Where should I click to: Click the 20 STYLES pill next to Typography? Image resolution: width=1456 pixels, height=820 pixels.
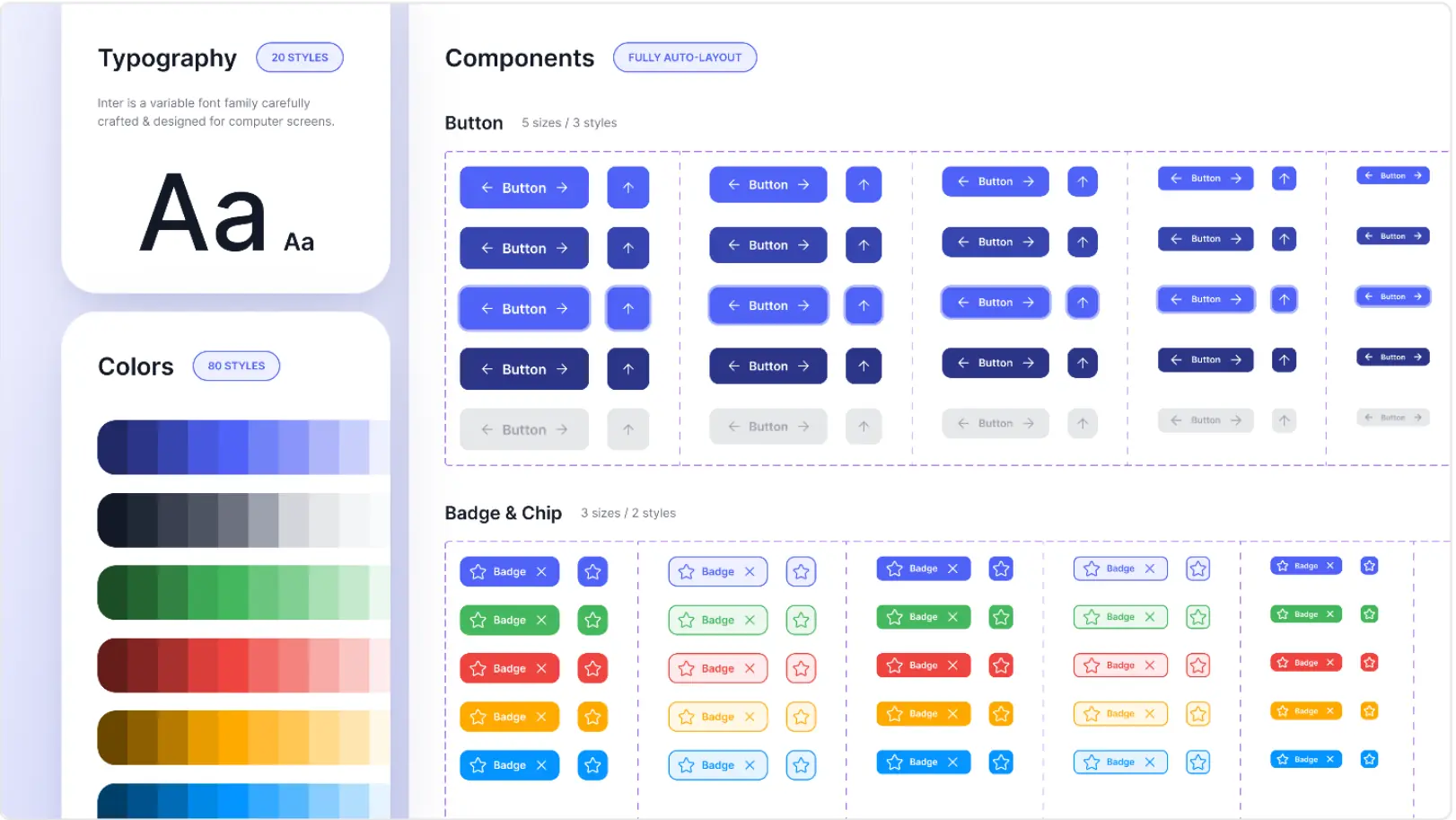299,57
